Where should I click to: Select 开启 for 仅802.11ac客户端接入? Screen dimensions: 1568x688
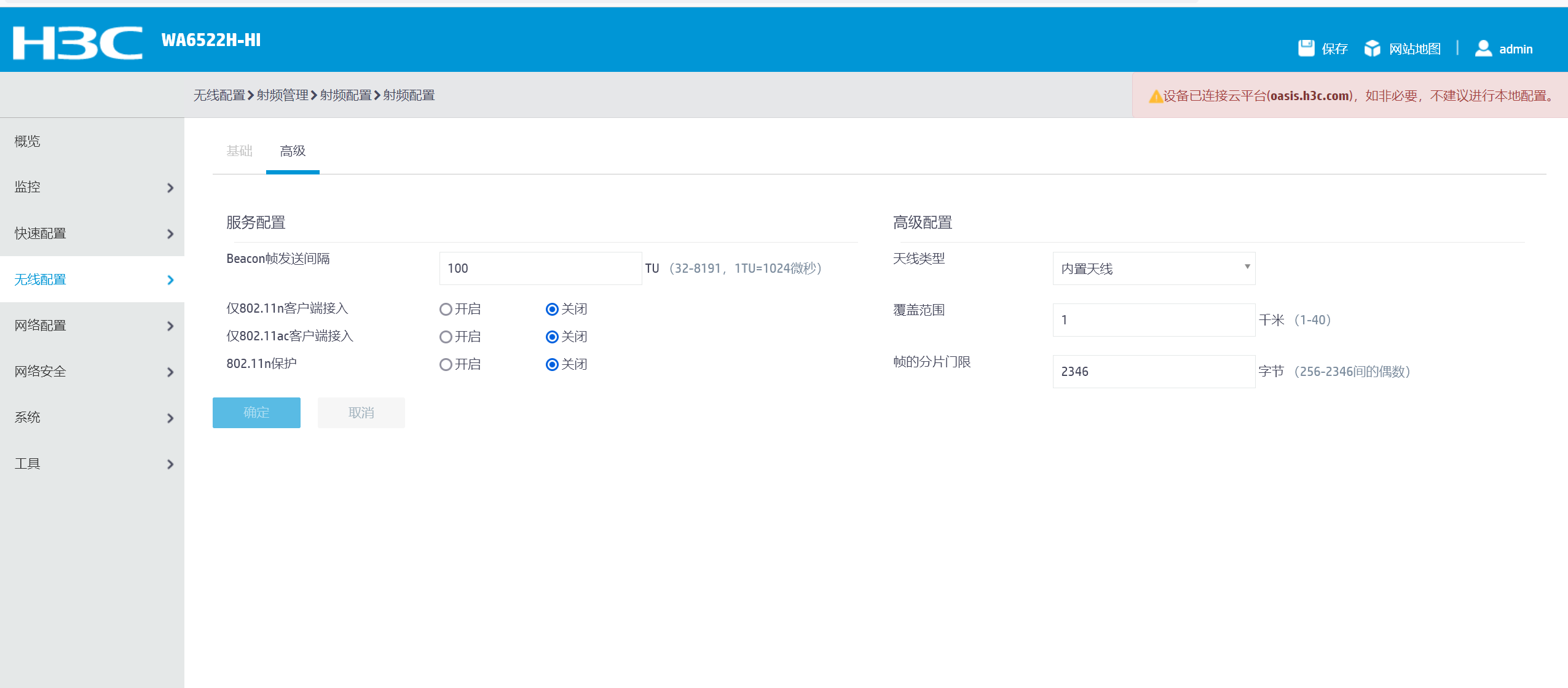pos(446,337)
